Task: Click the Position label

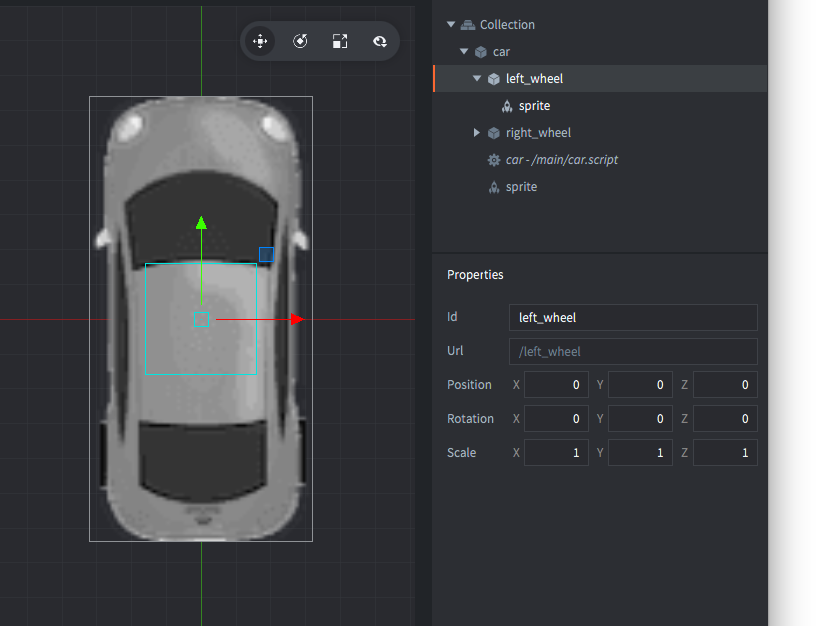Action: pyautogui.click(x=469, y=385)
